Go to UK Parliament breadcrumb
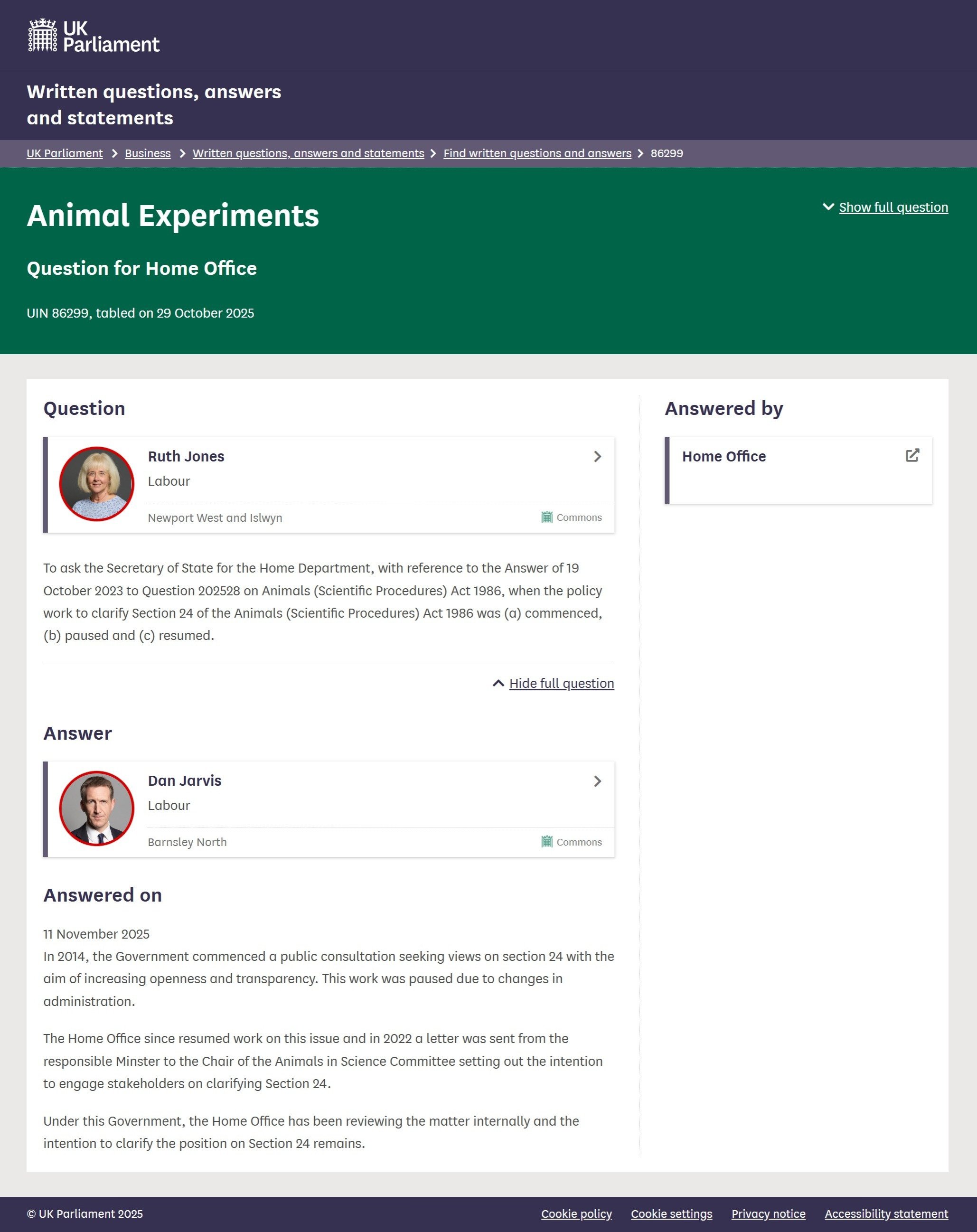Screen dimensions: 977x1232 pos(65,154)
